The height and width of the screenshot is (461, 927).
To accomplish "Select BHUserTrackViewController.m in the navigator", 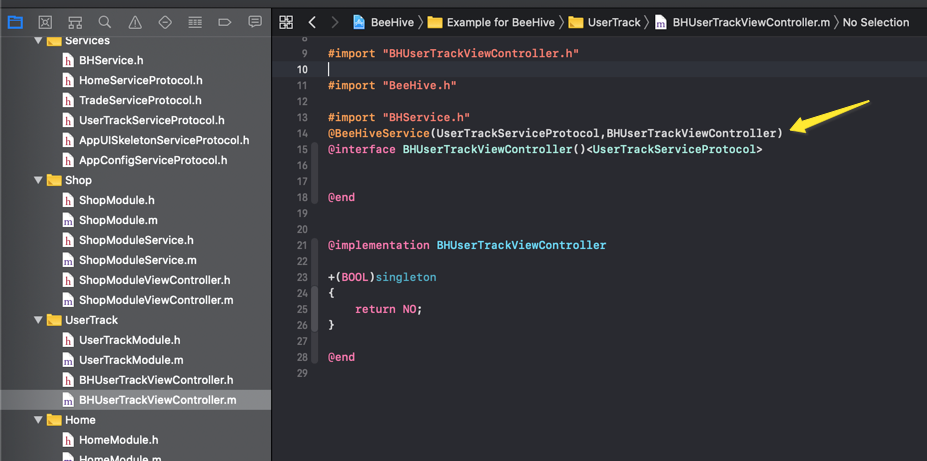I will [x=135, y=400].
